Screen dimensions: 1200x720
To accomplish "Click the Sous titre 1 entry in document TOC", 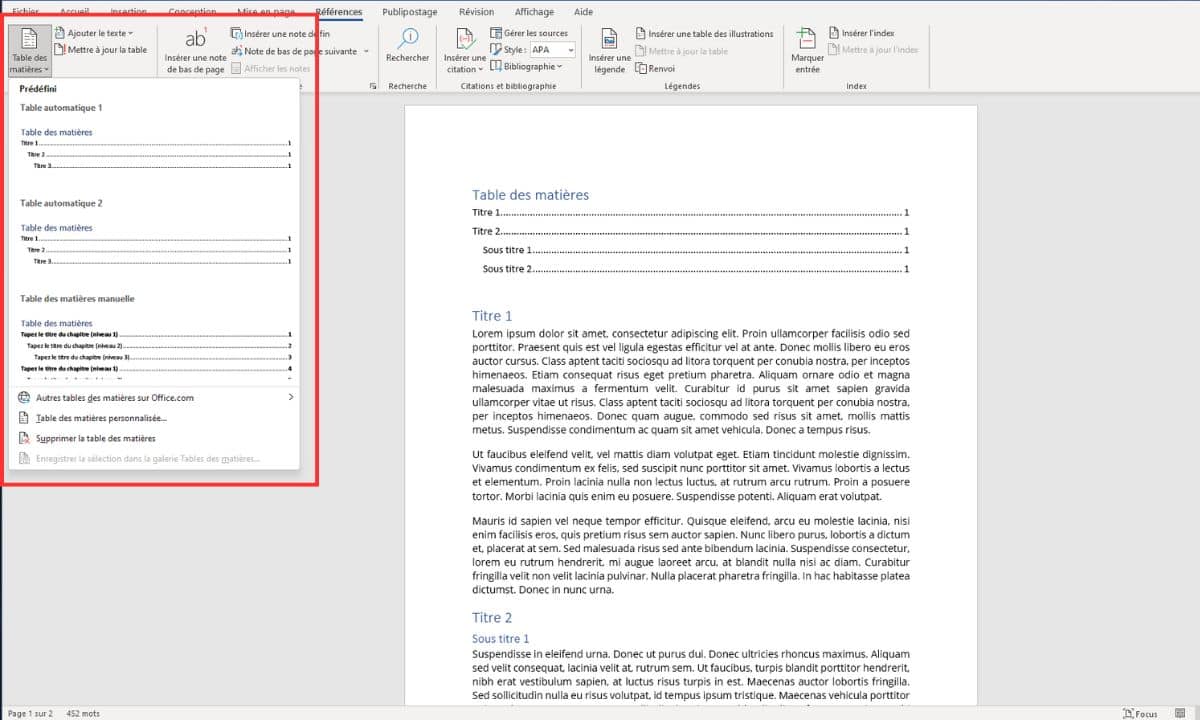I will click(696, 250).
